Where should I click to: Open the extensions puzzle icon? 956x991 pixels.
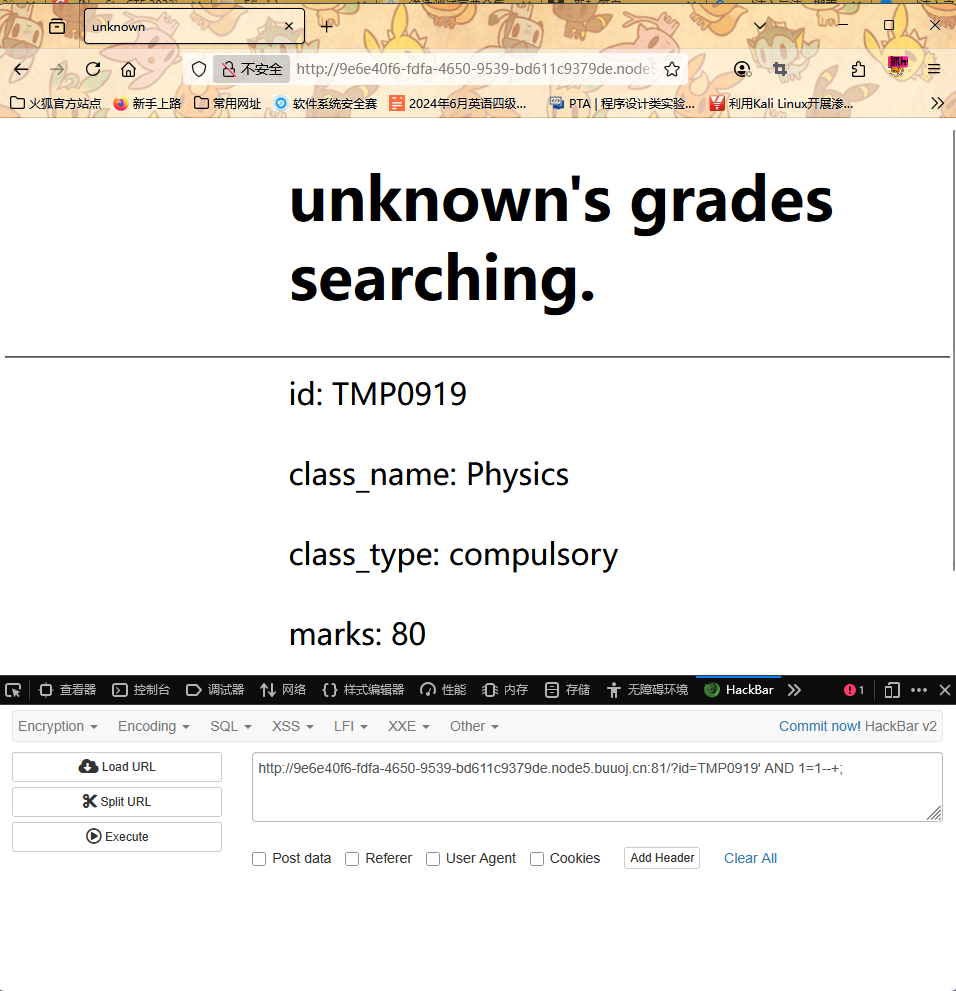(x=858, y=69)
